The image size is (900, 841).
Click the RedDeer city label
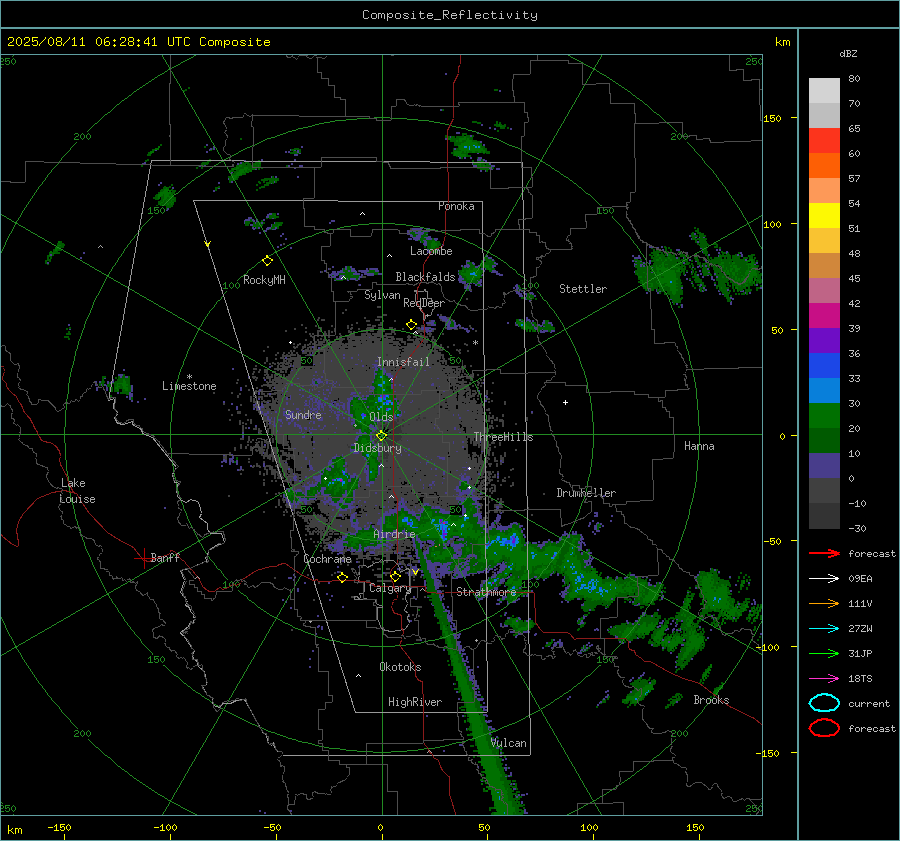[x=424, y=303]
